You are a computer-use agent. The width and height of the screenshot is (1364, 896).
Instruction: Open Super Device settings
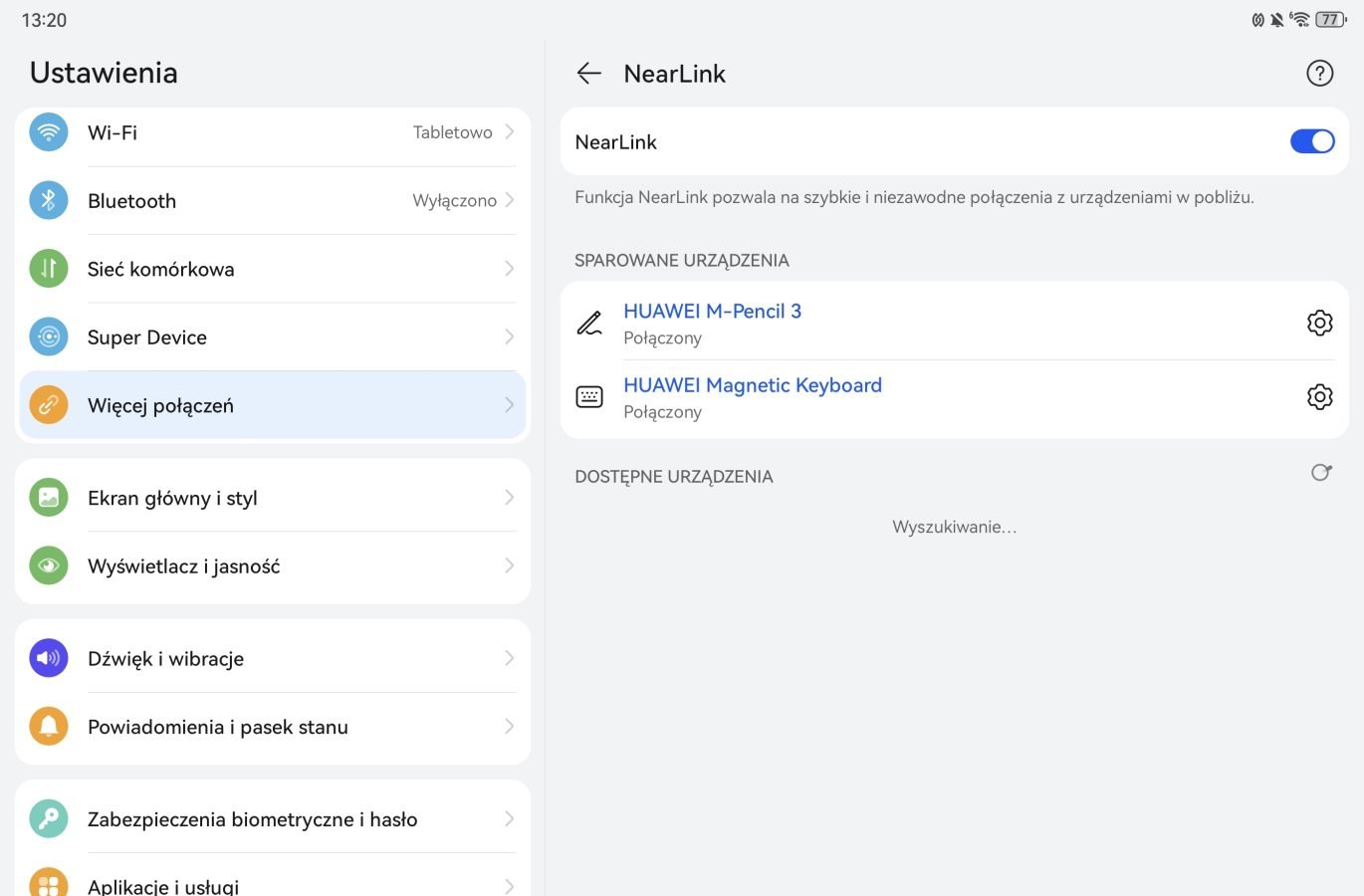click(273, 336)
